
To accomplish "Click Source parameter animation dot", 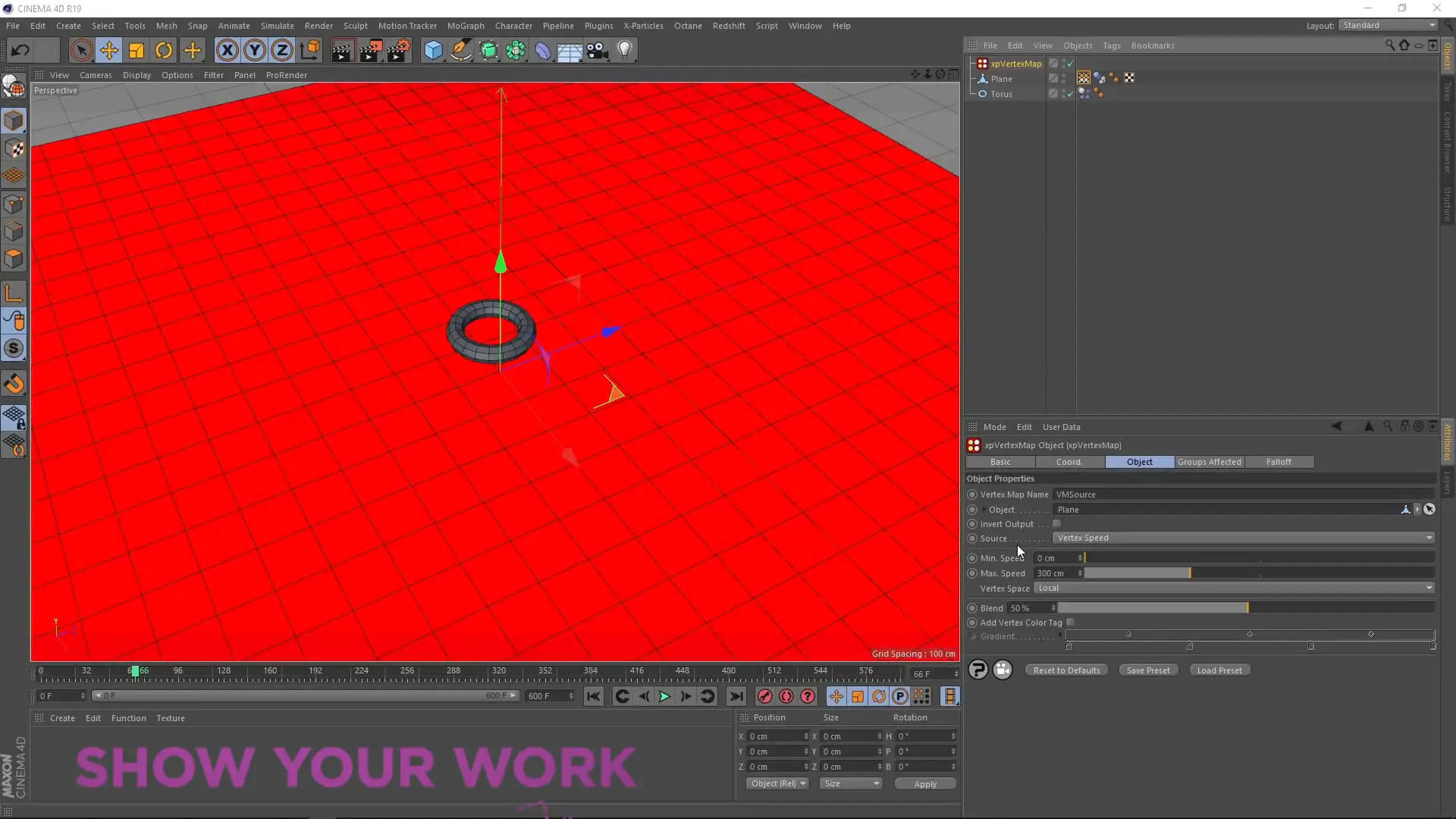I will point(972,538).
